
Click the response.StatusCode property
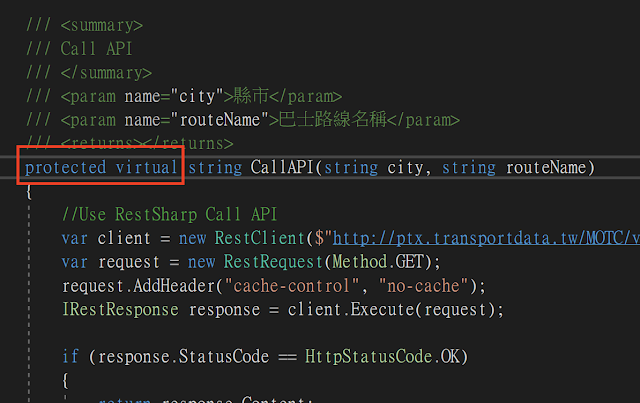click(183, 356)
